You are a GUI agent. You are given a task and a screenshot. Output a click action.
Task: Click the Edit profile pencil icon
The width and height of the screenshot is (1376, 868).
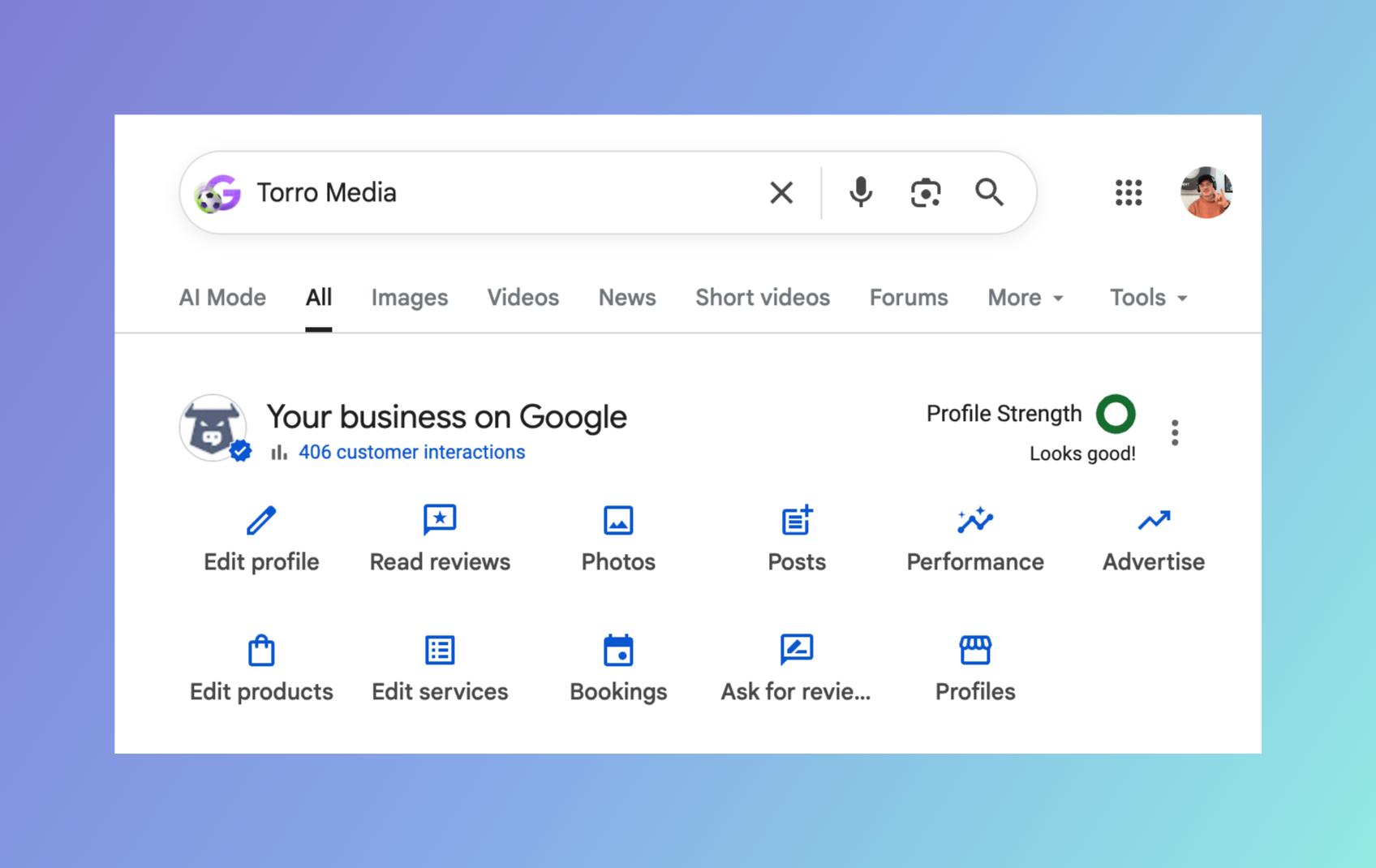point(261,521)
